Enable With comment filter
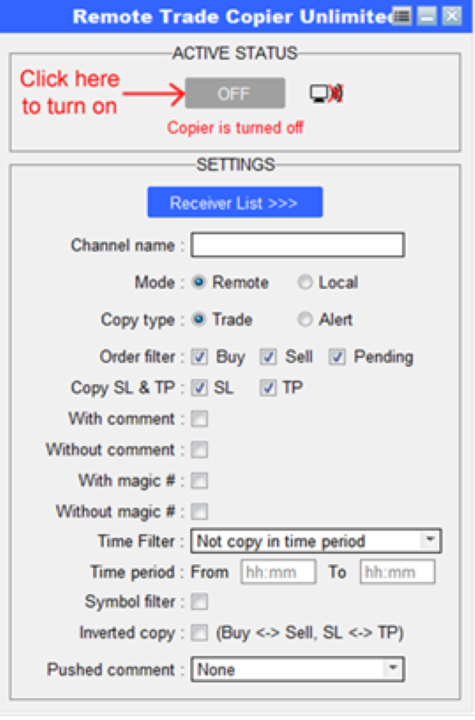 click(199, 419)
